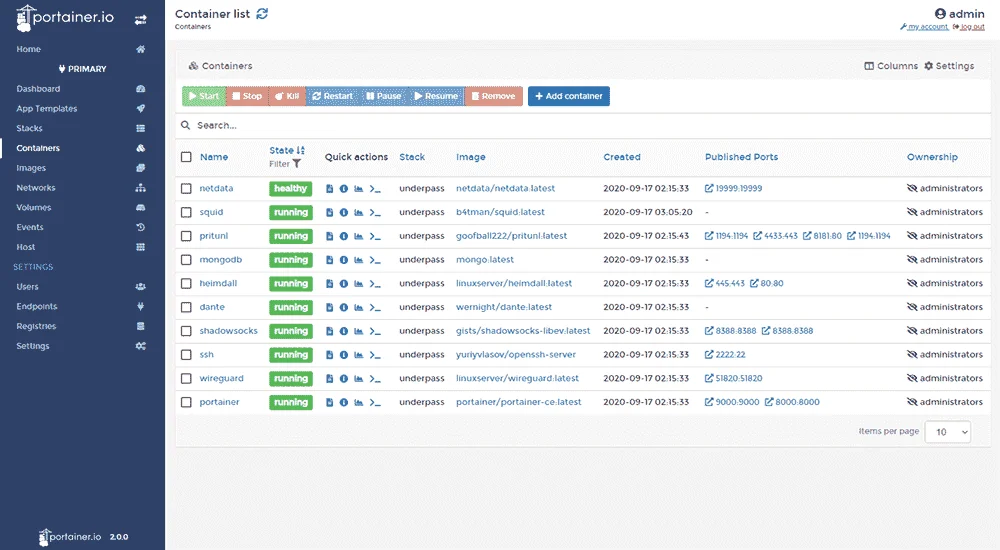Inspect the dante container info icon
The height and width of the screenshot is (550, 1000).
[x=344, y=308]
